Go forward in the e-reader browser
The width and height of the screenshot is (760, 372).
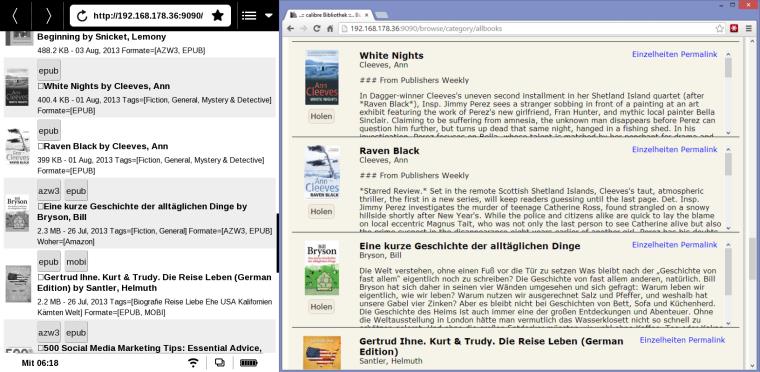click(x=48, y=16)
